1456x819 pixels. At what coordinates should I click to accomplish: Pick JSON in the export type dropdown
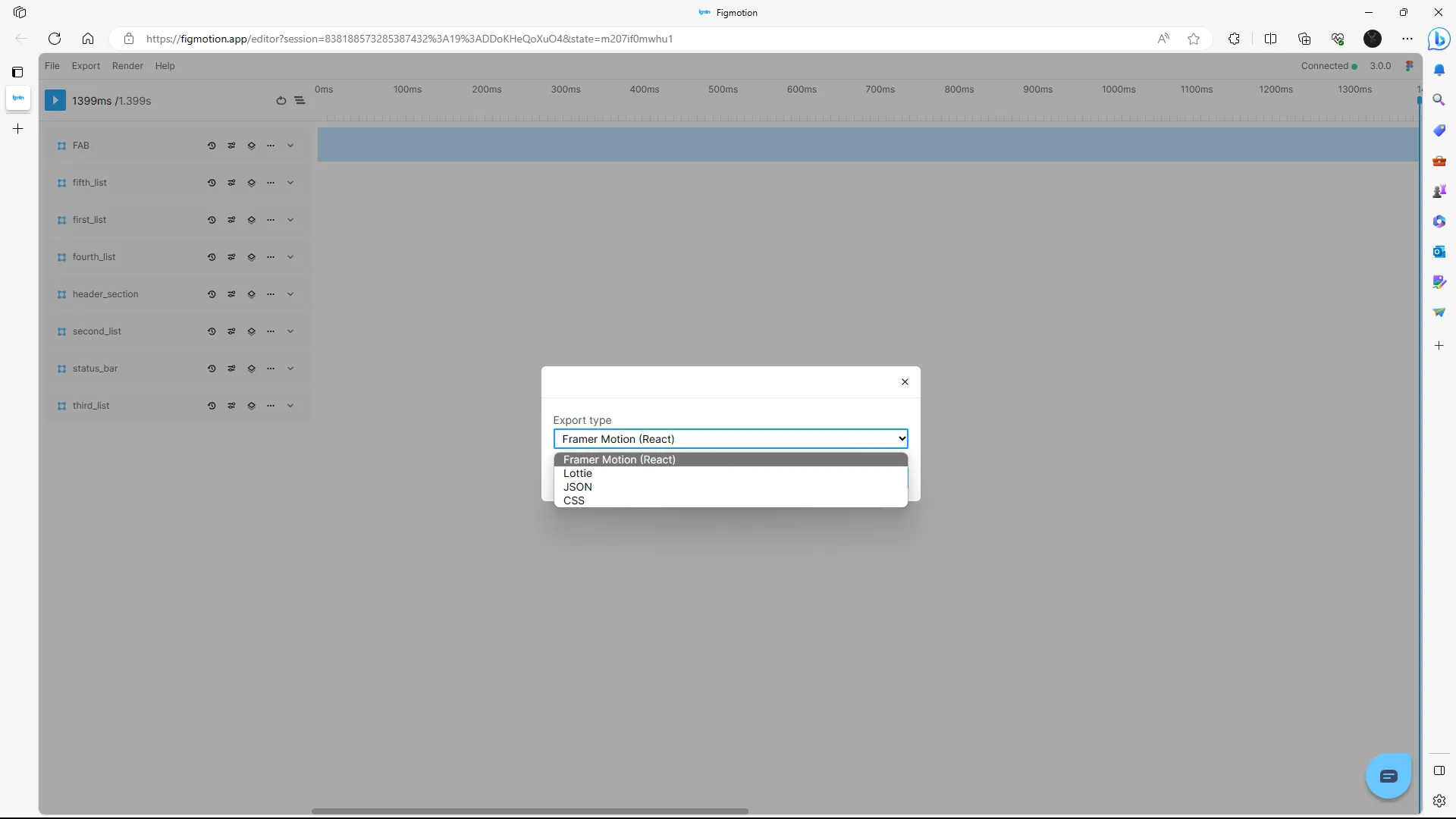[578, 487]
